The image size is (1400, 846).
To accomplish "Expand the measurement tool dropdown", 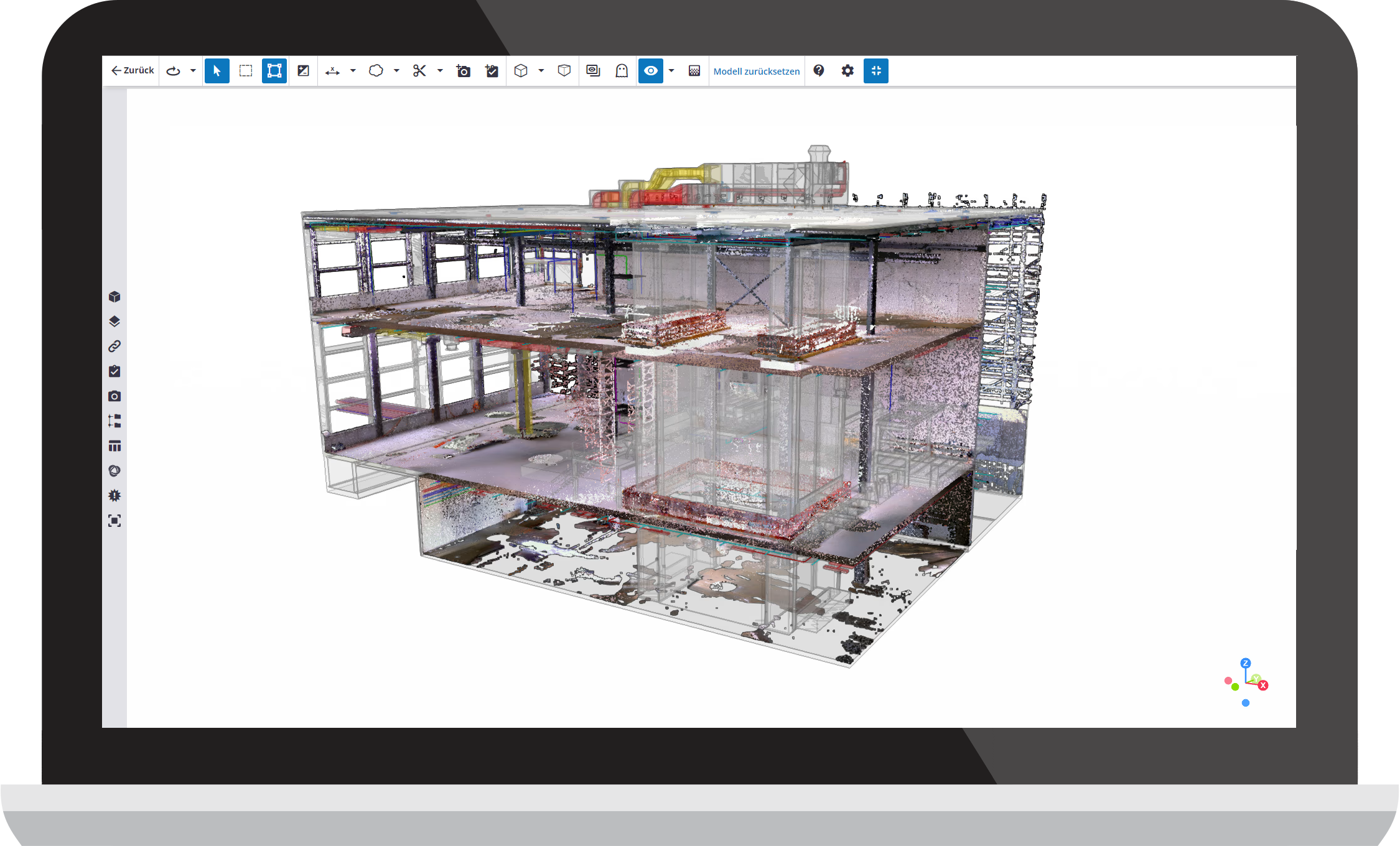I will click(x=353, y=71).
